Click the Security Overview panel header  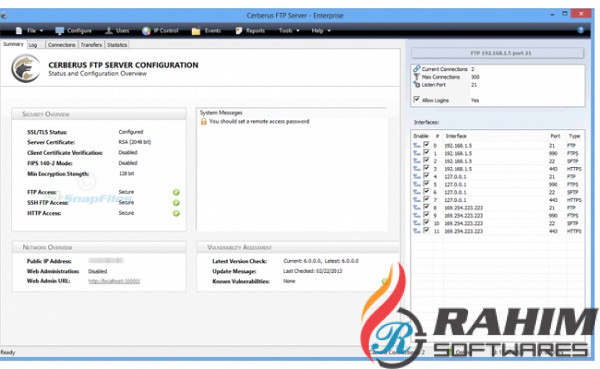tap(99, 114)
